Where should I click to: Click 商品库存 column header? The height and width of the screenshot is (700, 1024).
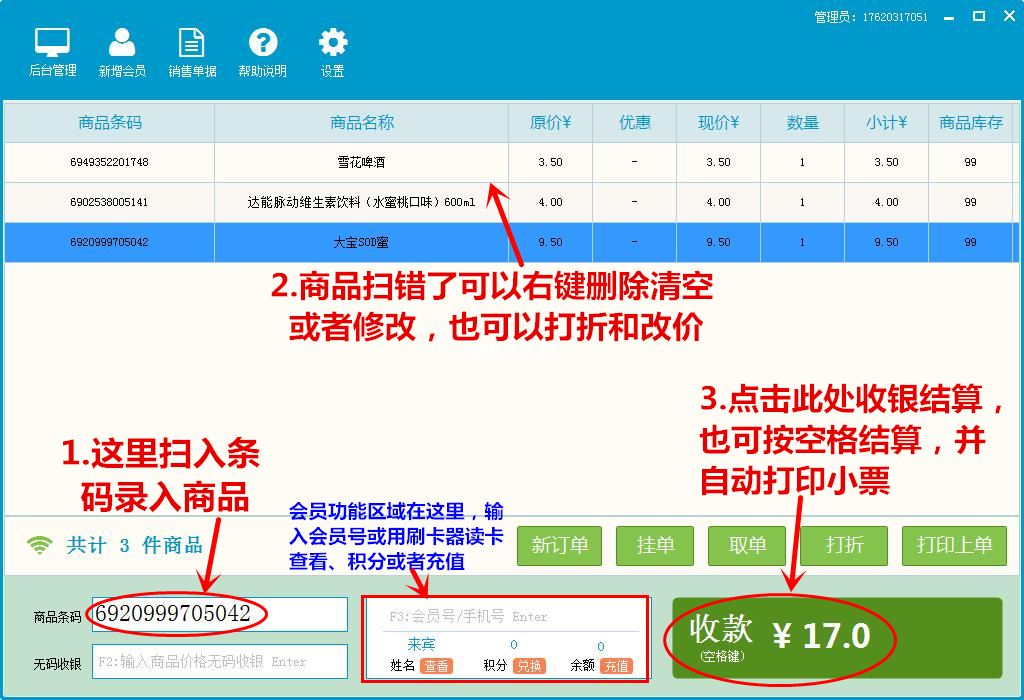(x=970, y=122)
